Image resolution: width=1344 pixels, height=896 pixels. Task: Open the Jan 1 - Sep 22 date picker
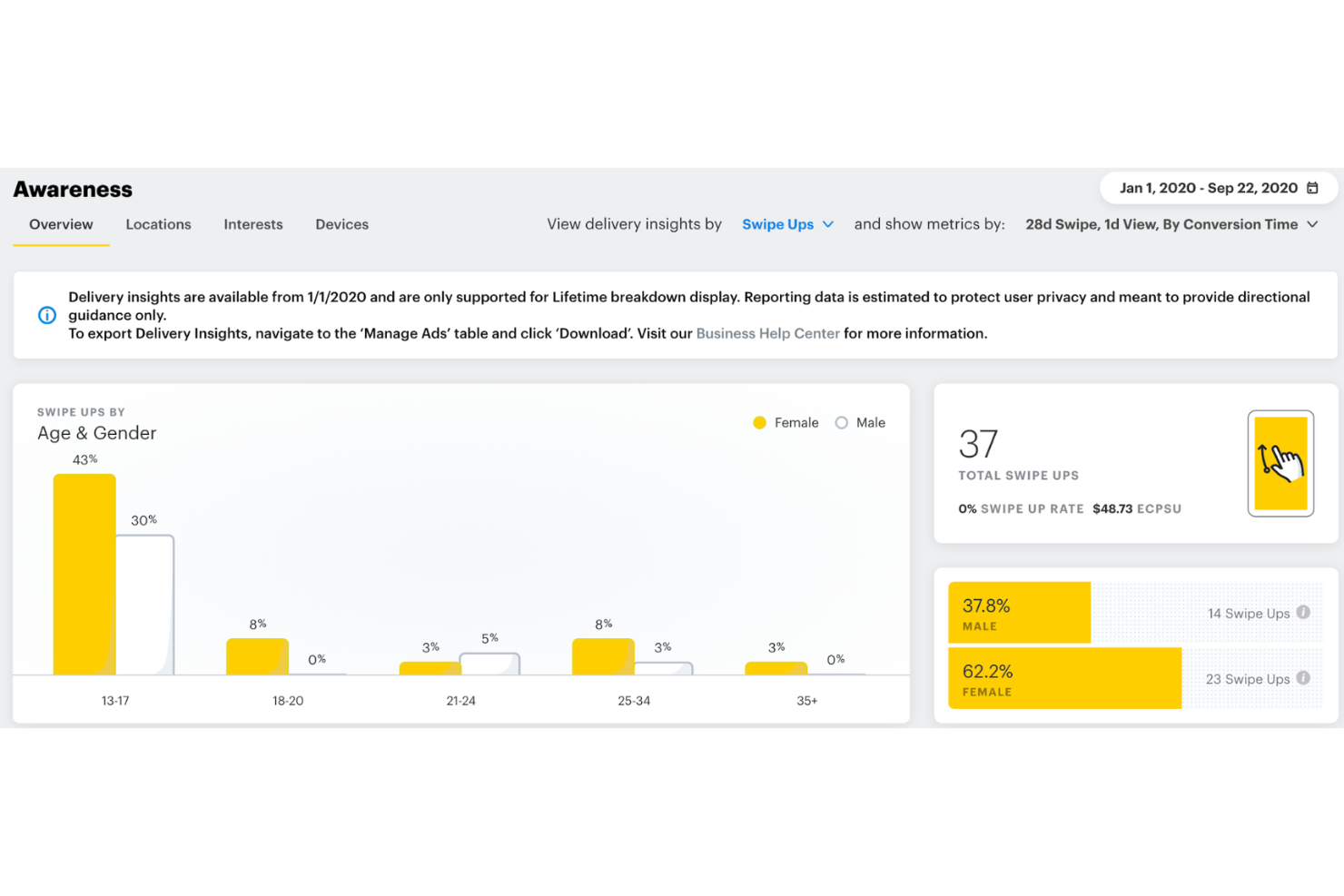click(x=1208, y=188)
